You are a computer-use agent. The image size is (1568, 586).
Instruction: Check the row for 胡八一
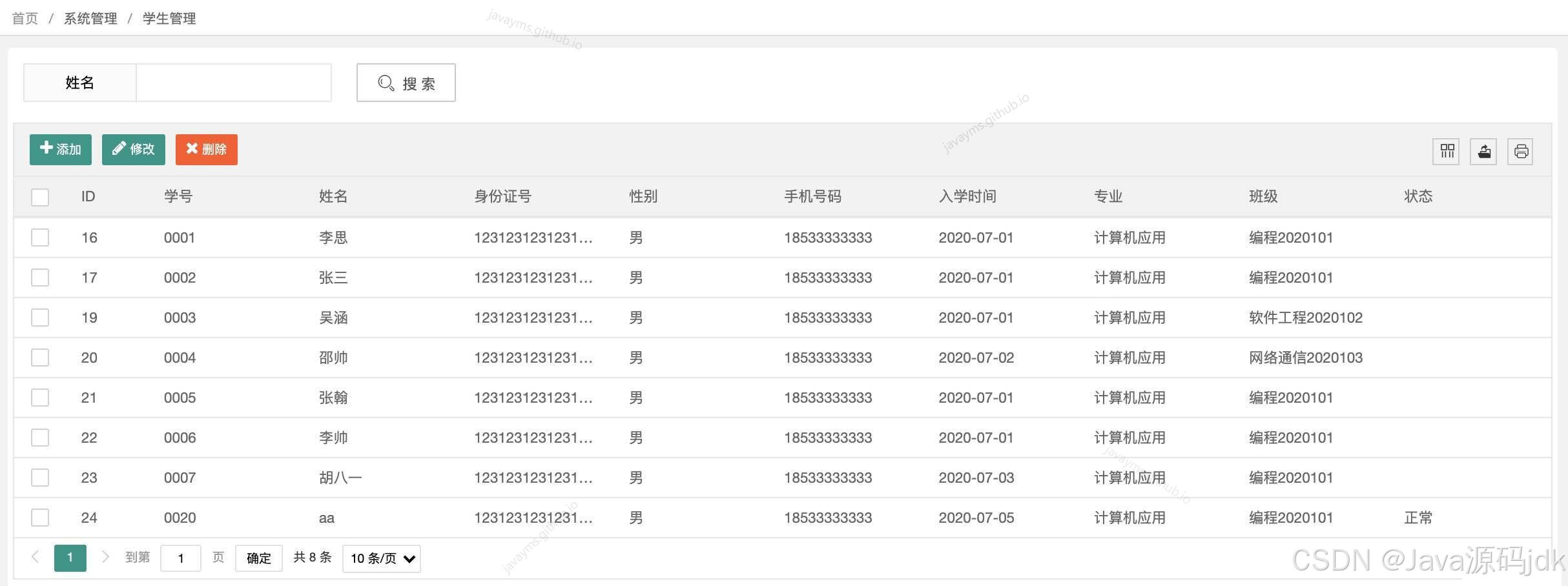coord(40,478)
